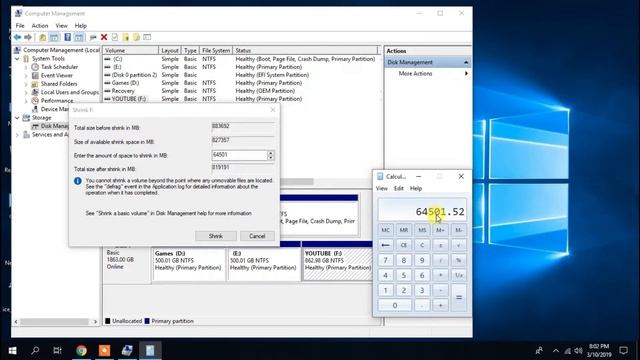Expand the Shared Folders node arrow
The image size is (640, 360).
click(26, 84)
